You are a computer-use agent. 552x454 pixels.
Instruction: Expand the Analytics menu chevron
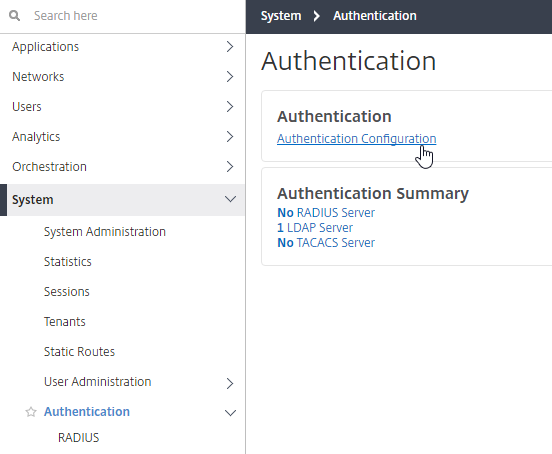click(x=230, y=137)
